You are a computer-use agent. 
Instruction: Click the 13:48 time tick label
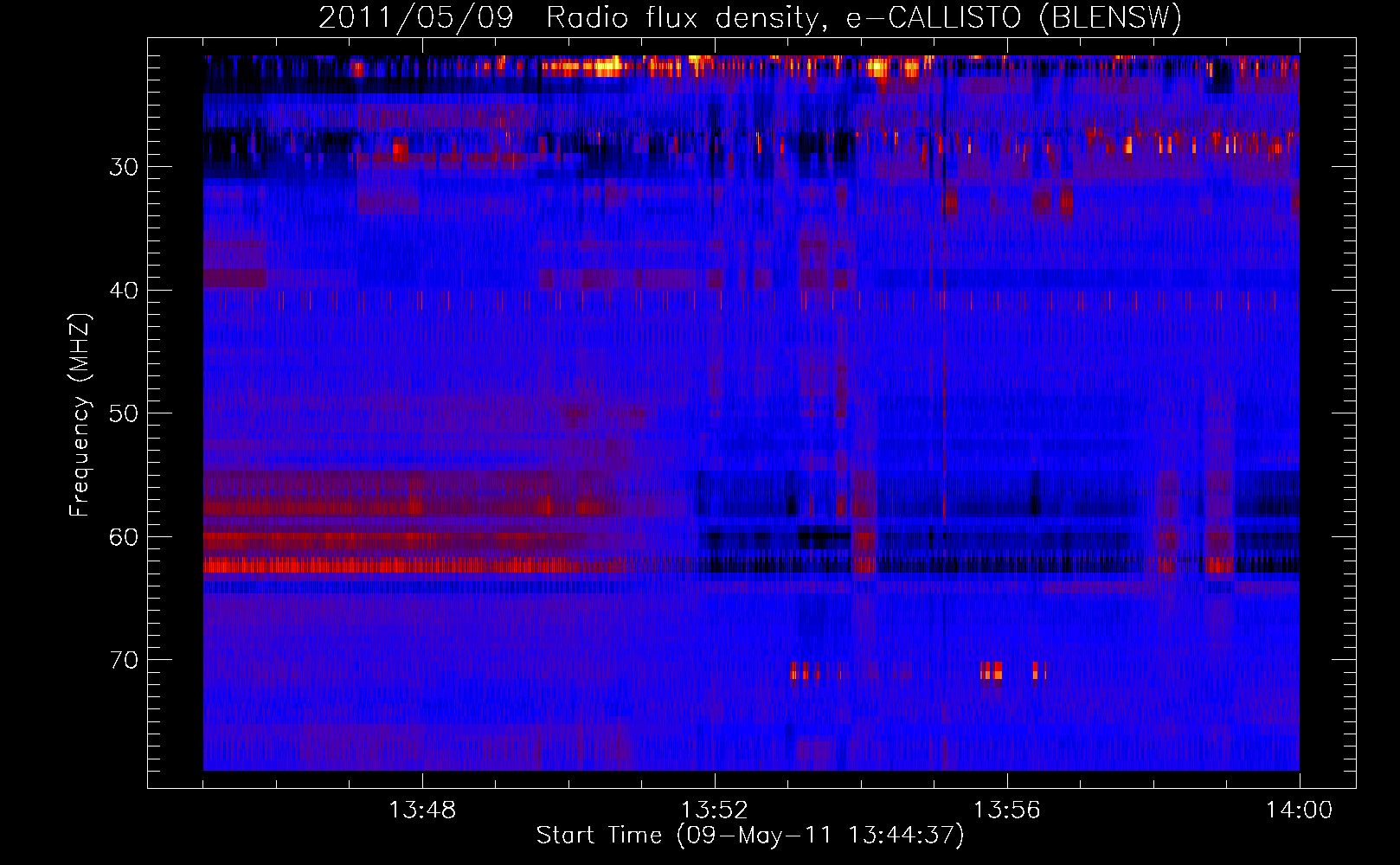pyautogui.click(x=422, y=811)
